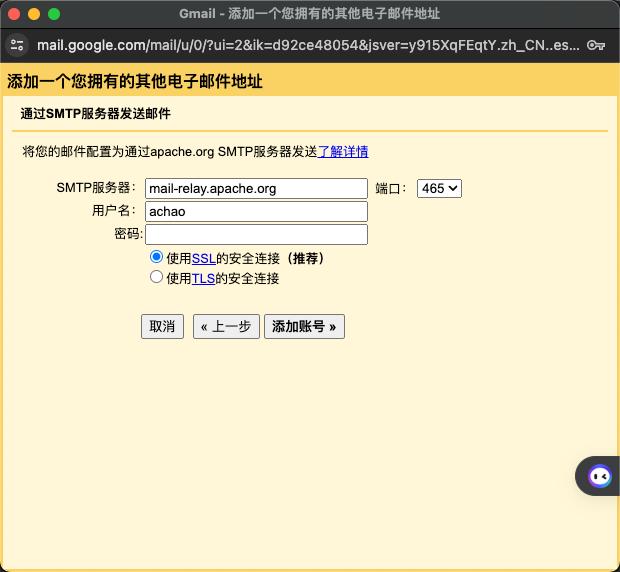620x572 pixels.
Task: Focus the SMTP server field mail-relay.apache.org
Action: click(256, 188)
